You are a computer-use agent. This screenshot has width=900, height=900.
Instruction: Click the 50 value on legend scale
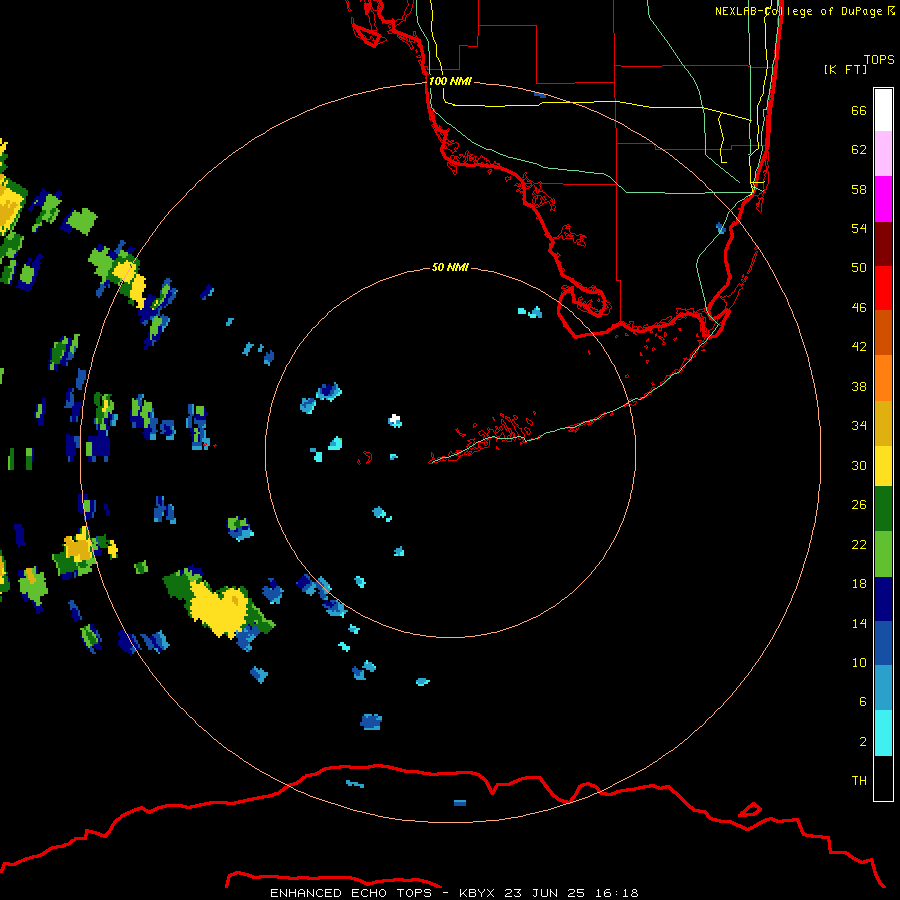pos(859,268)
